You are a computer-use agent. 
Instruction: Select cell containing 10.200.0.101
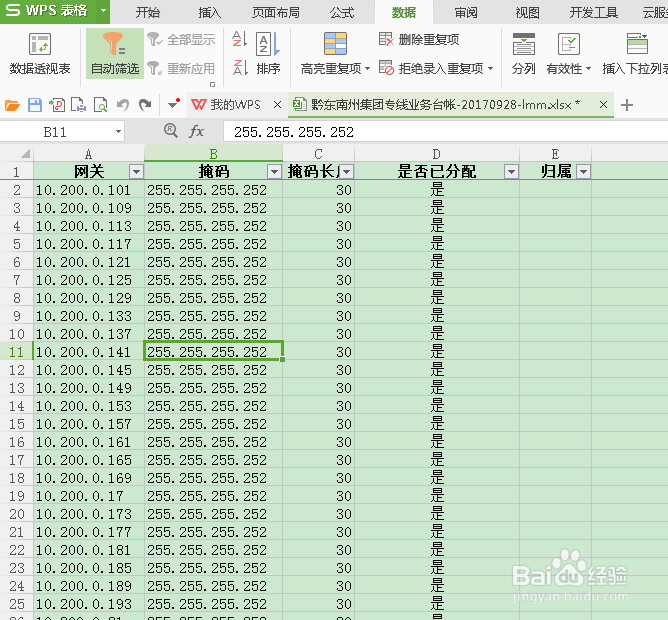coord(89,190)
